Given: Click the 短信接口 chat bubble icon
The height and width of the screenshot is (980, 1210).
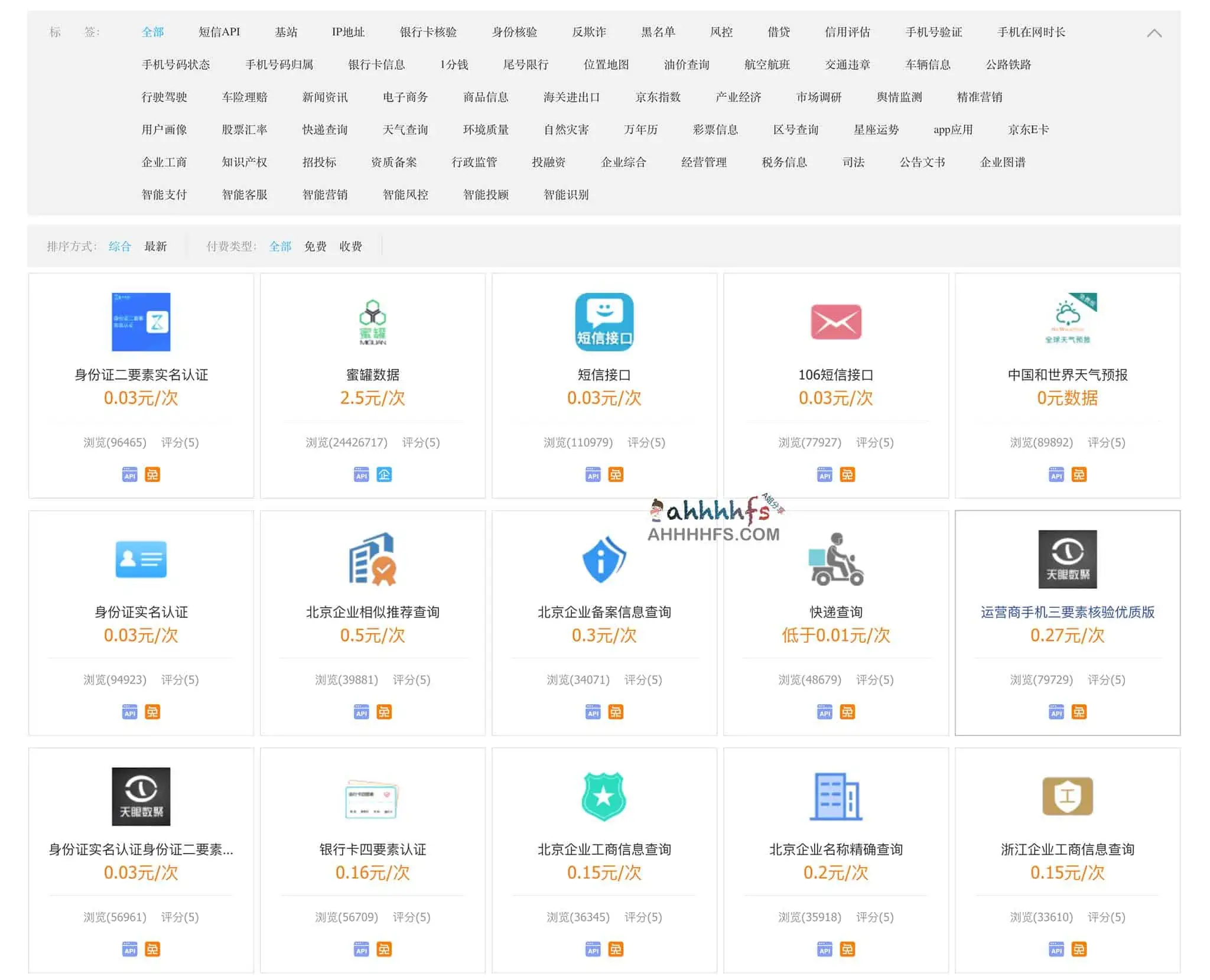Looking at the screenshot, I should (x=604, y=322).
